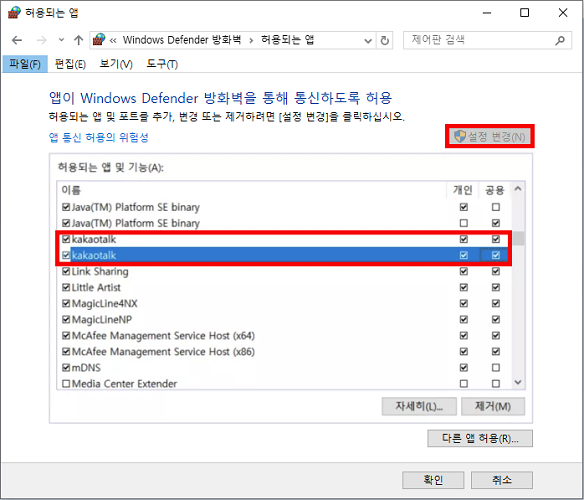The image size is (584, 500).
Task: Confirm with the 확인 button
Action: (x=433, y=480)
